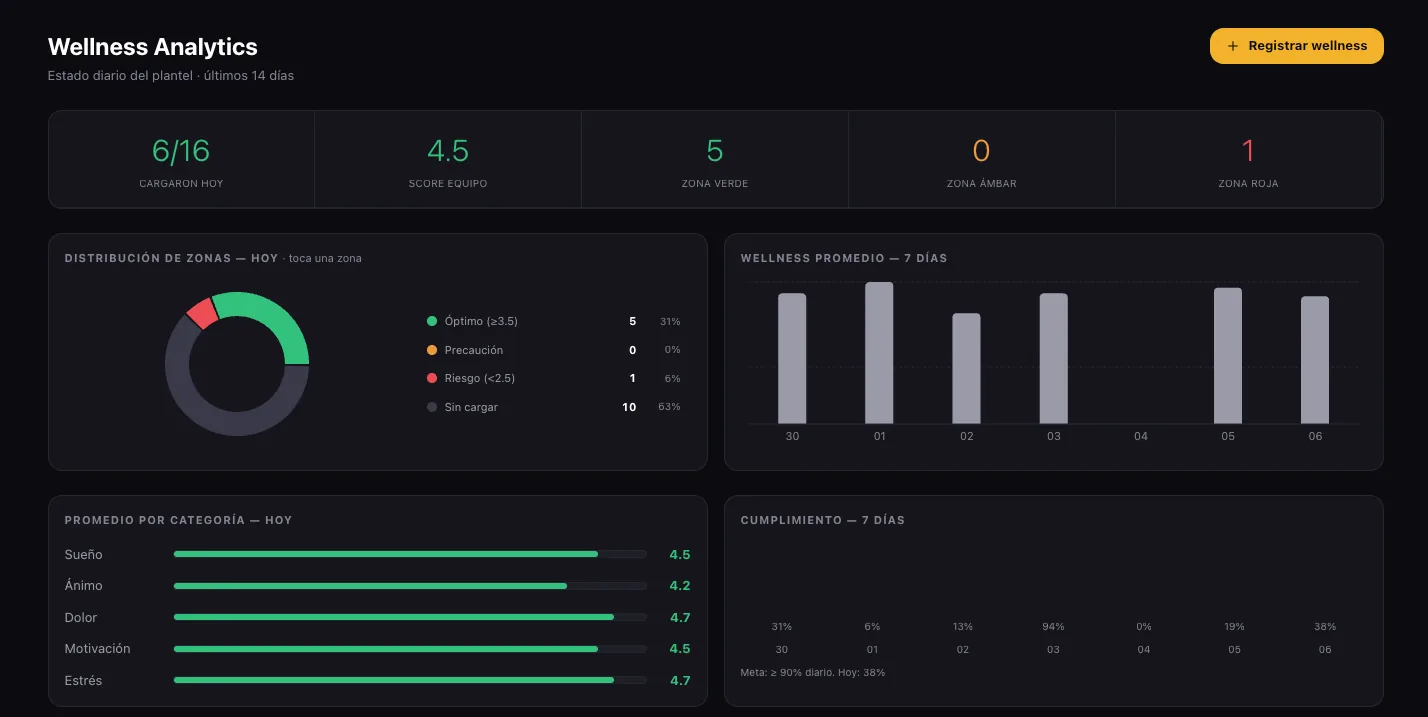Click the Meta ≥ 90% diario note
Viewport: 1428px width, 717px height.
click(x=813, y=672)
